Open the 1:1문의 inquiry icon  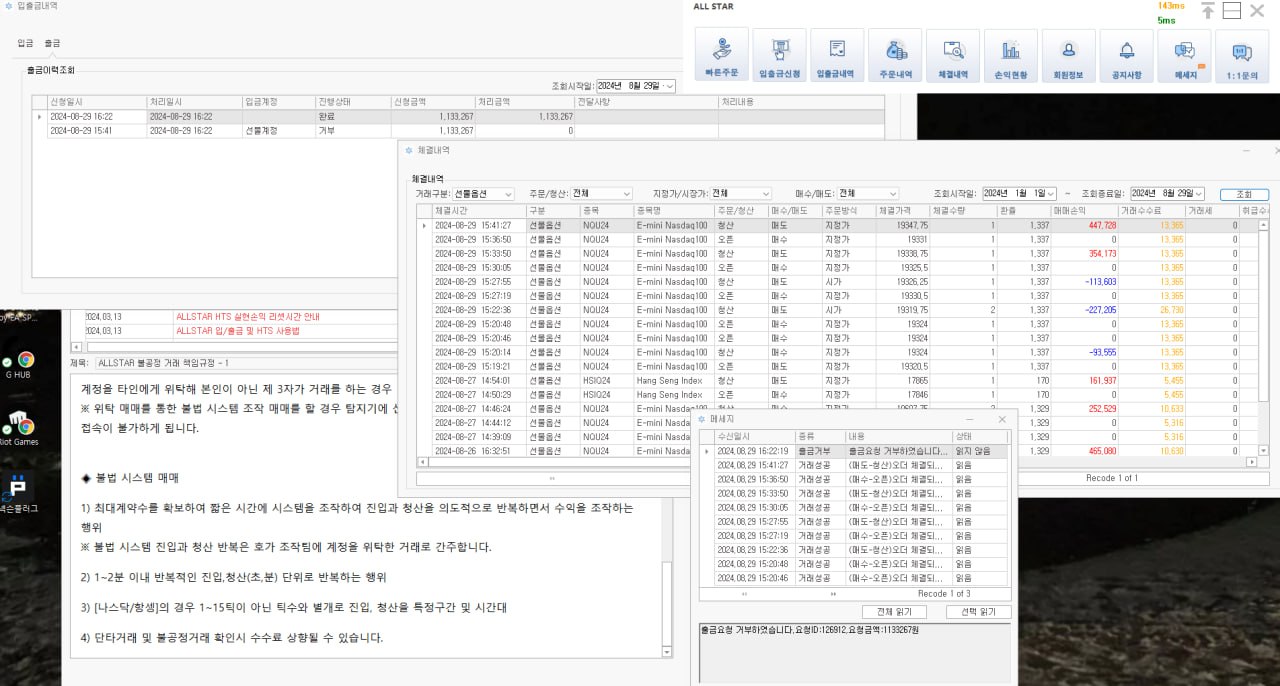tap(1242, 55)
